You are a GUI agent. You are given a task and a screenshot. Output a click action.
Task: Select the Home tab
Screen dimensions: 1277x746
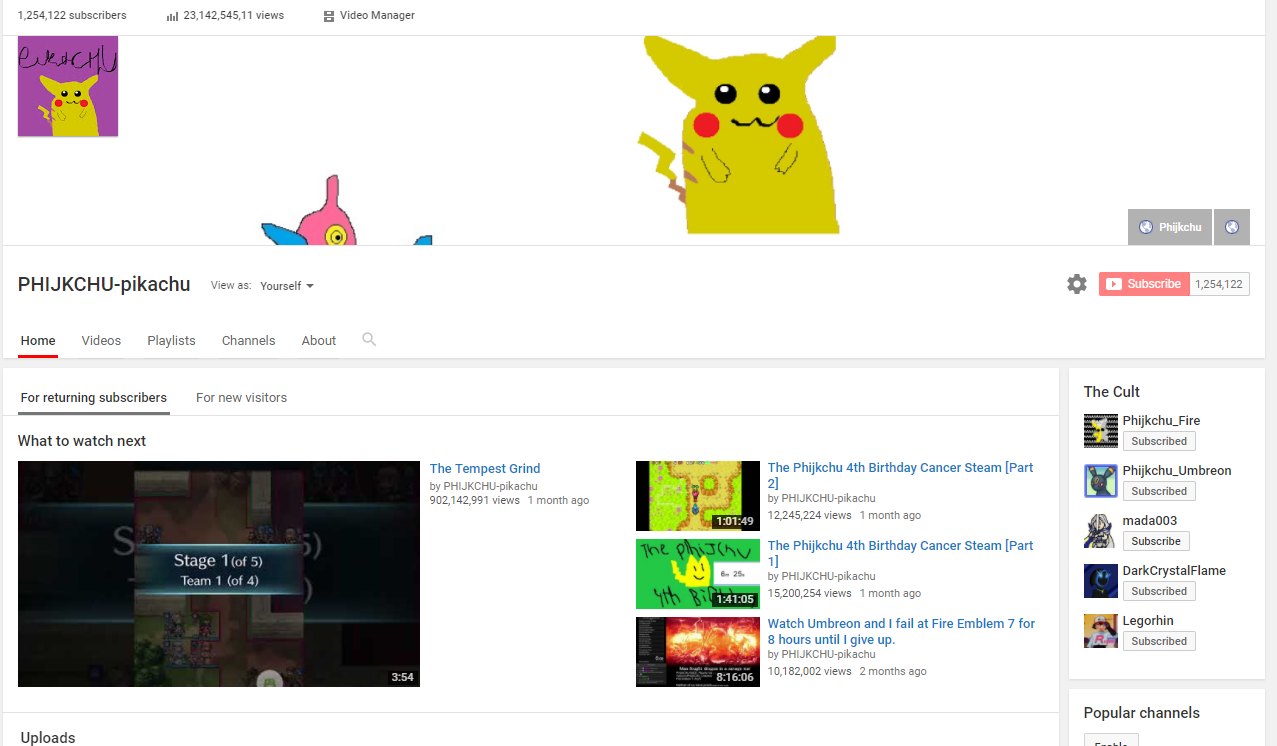[x=38, y=340]
